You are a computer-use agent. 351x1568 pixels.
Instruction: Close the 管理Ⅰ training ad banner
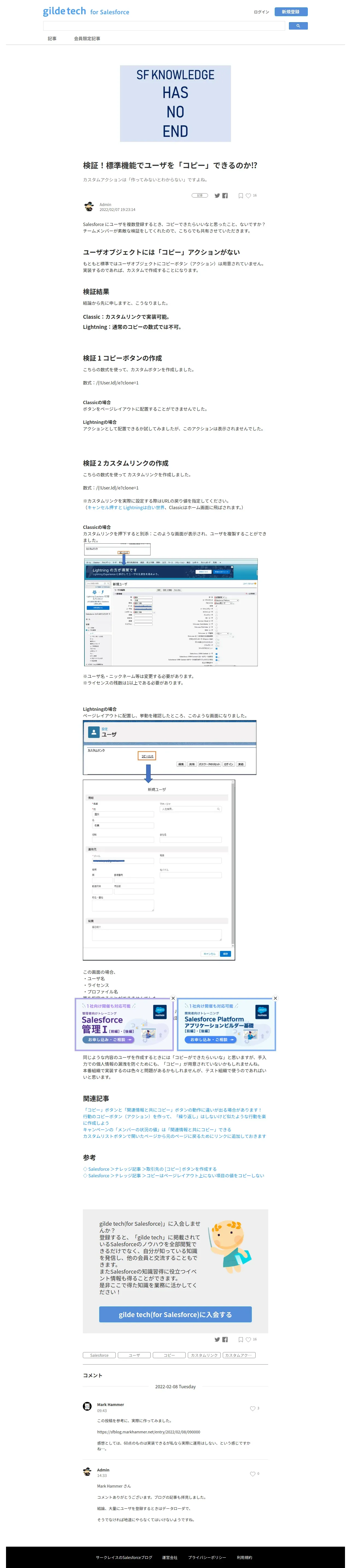click(173, 998)
